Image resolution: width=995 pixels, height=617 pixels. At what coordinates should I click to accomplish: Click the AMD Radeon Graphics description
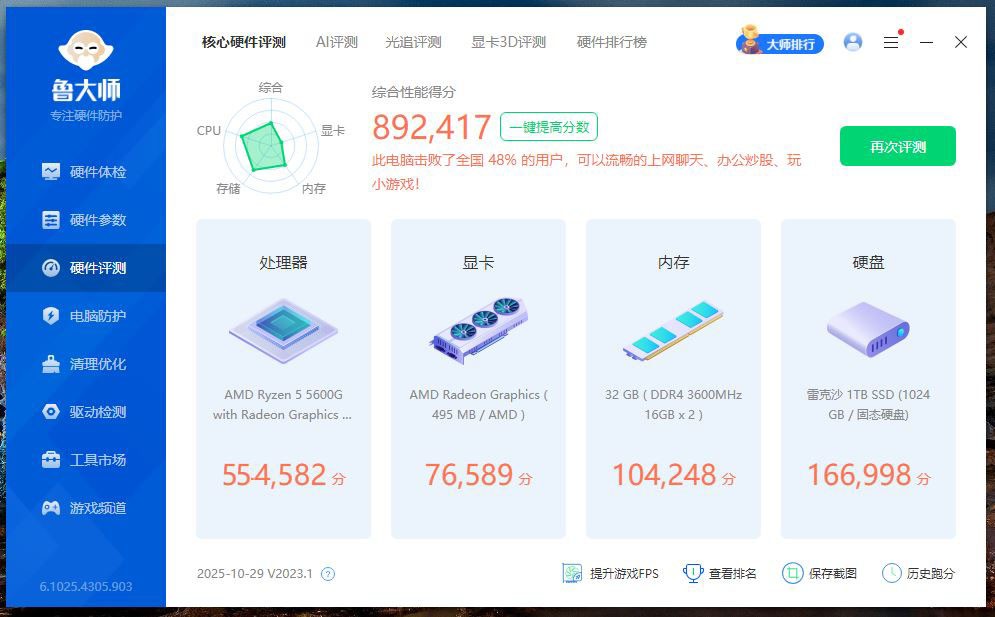coord(478,404)
